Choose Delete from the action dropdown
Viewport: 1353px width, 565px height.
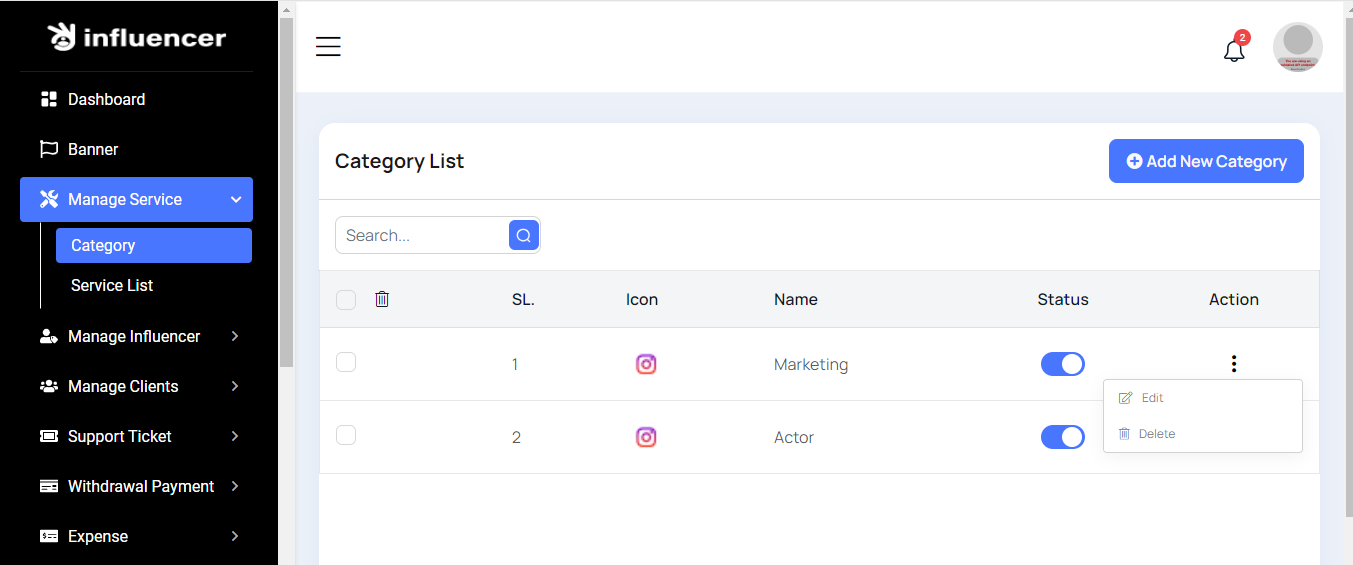pos(1156,434)
